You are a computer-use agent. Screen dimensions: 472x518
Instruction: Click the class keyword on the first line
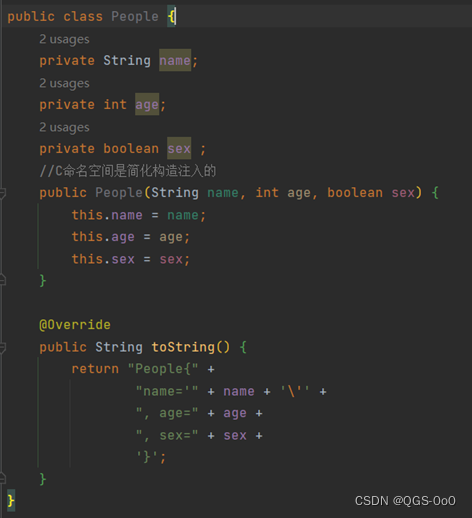coord(83,16)
